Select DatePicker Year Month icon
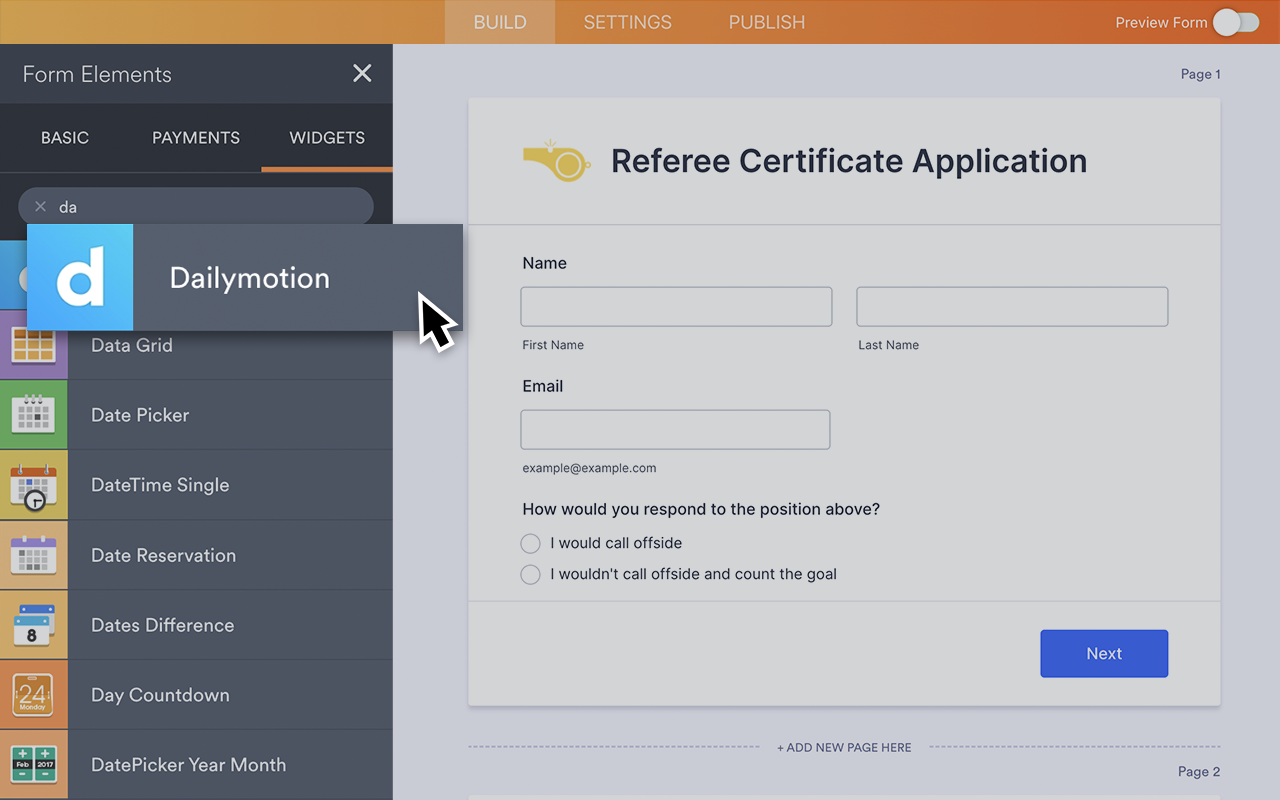This screenshot has height=800, width=1280. (x=34, y=765)
